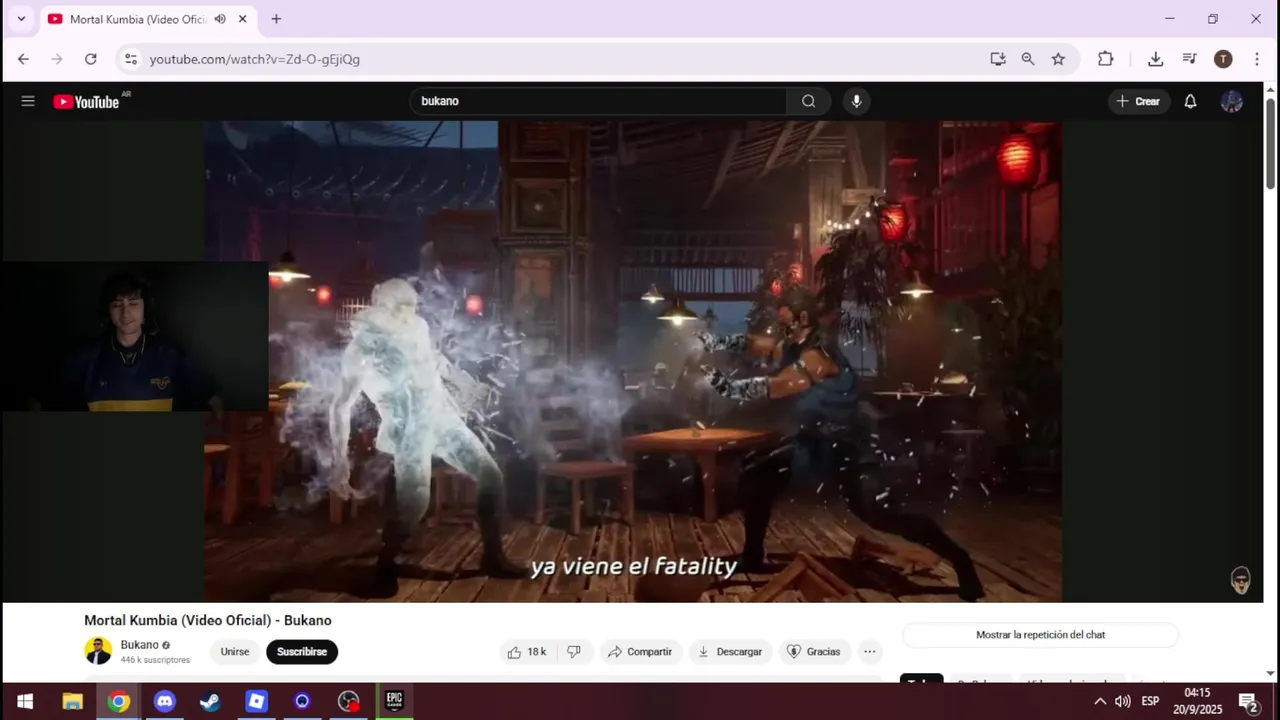Open Roblox from the taskbar
Viewport: 1280px width, 720px height.
pos(256,701)
